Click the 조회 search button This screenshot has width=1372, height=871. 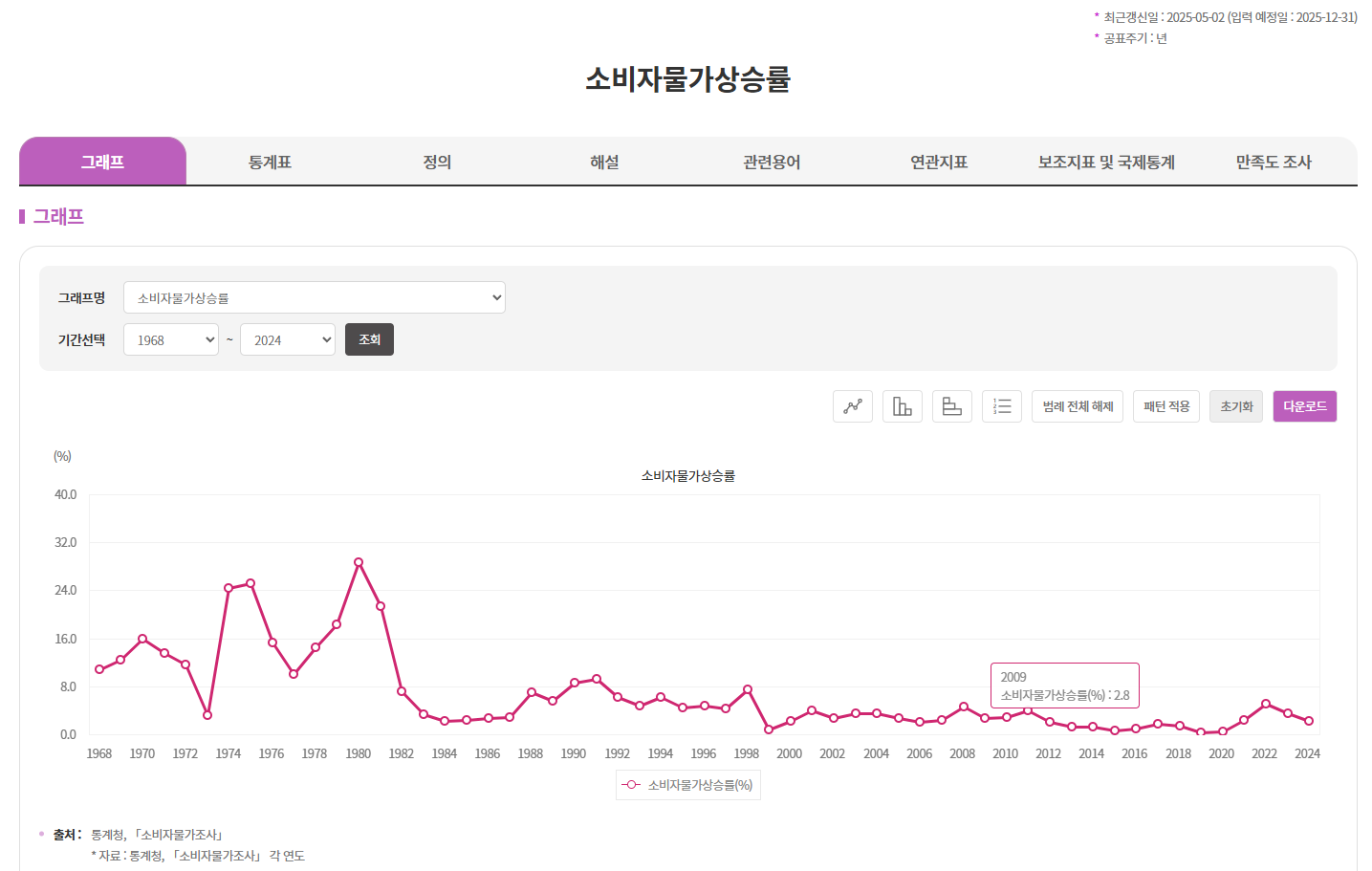[369, 339]
